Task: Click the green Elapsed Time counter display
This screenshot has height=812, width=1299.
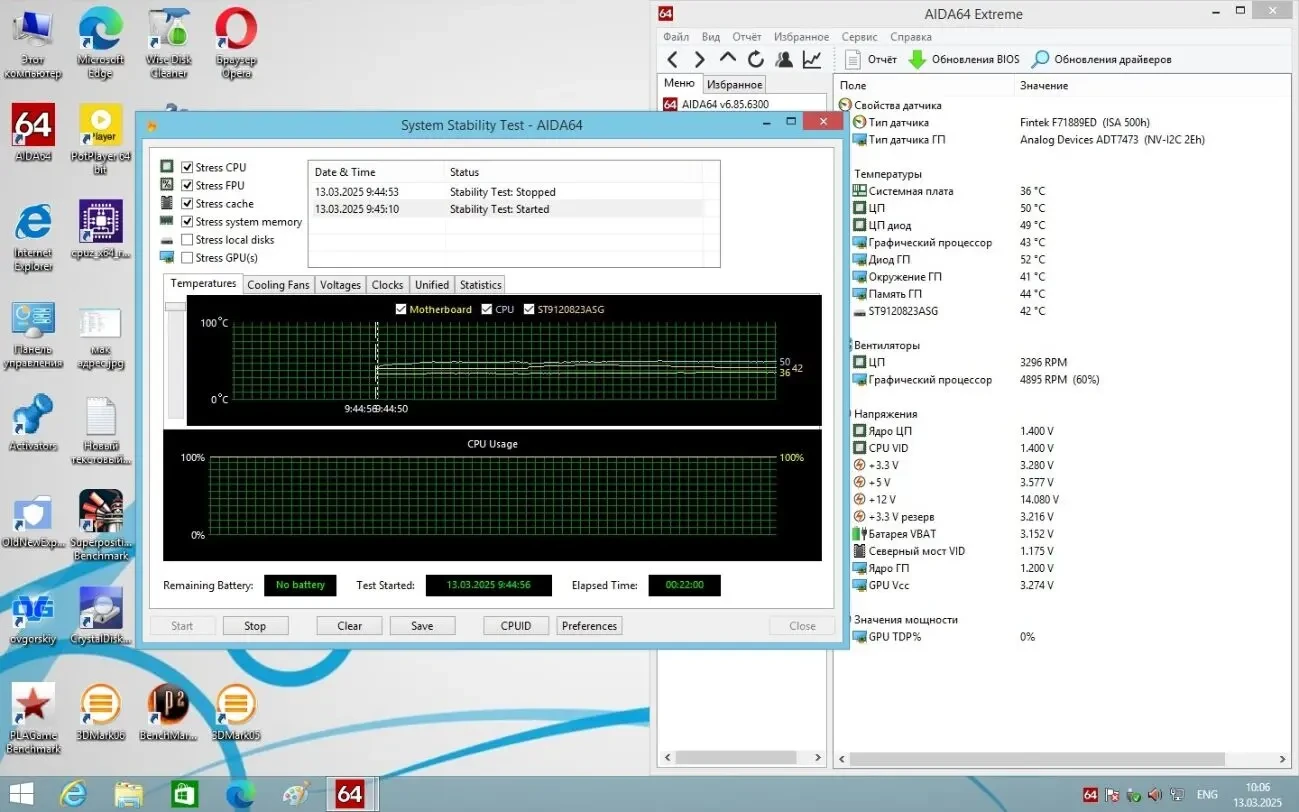Action: [684, 585]
